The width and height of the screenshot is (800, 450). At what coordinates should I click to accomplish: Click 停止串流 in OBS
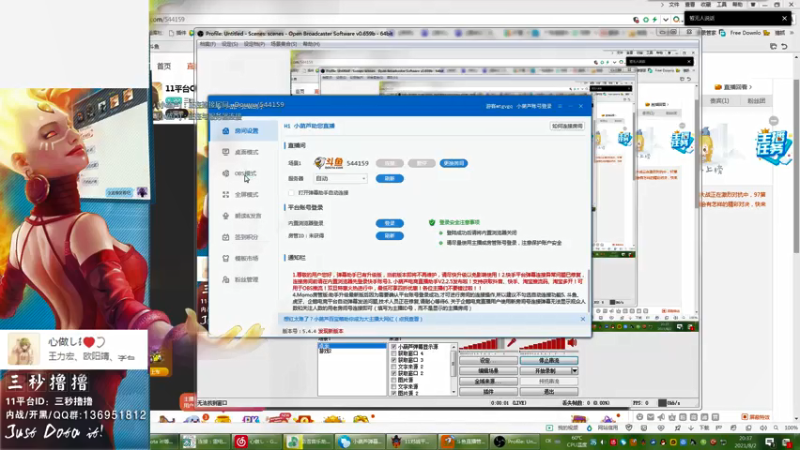(x=548, y=361)
